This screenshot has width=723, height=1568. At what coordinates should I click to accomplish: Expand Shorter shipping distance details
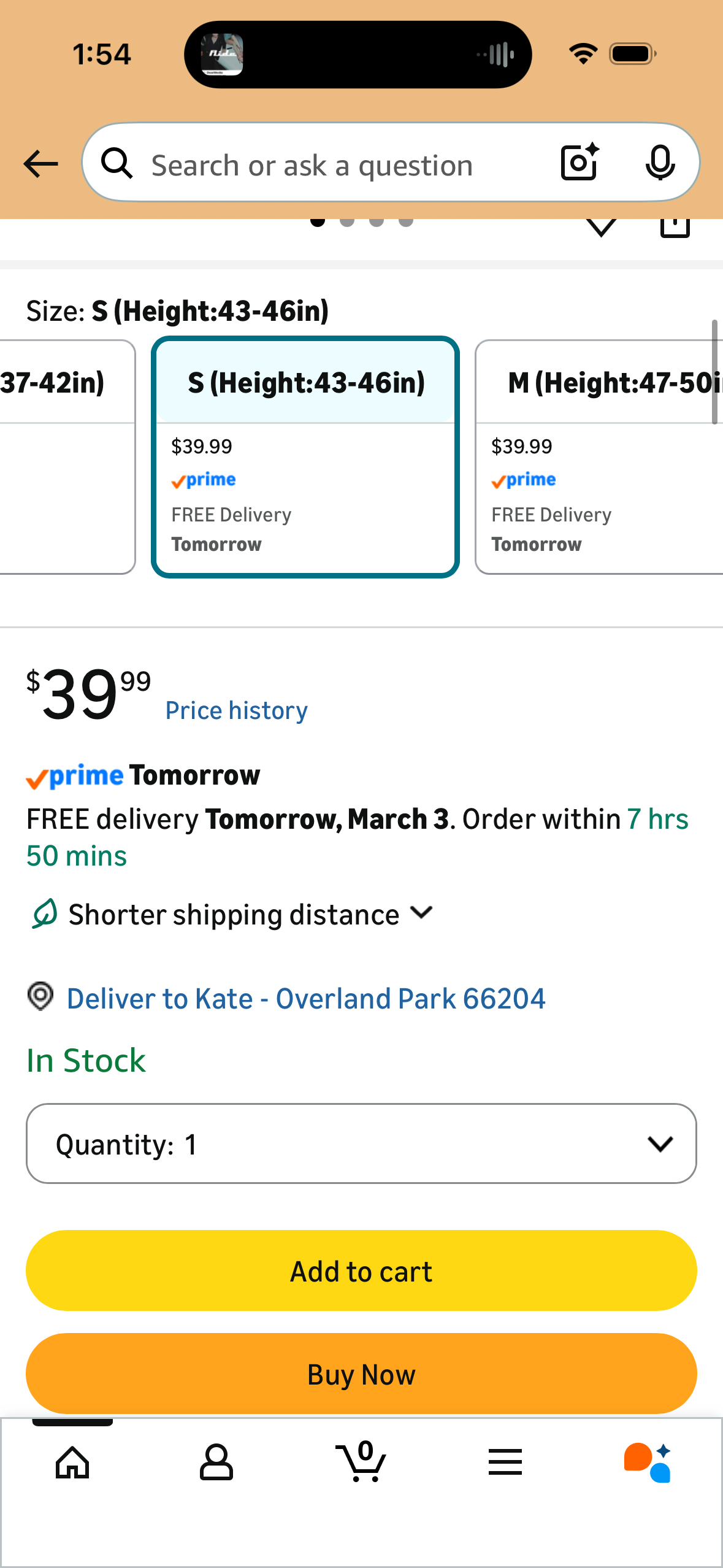pyautogui.click(x=233, y=914)
